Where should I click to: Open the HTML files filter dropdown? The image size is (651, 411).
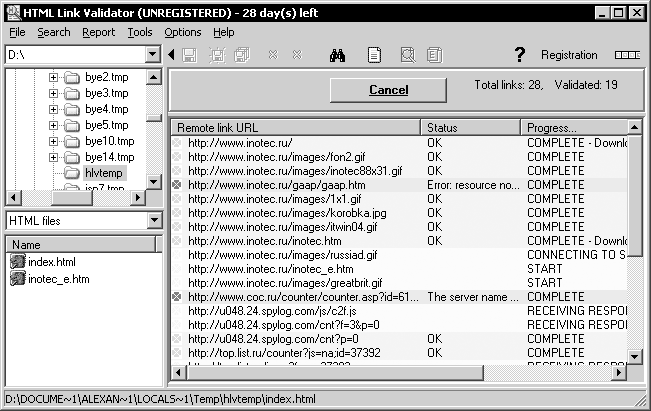tap(154, 220)
